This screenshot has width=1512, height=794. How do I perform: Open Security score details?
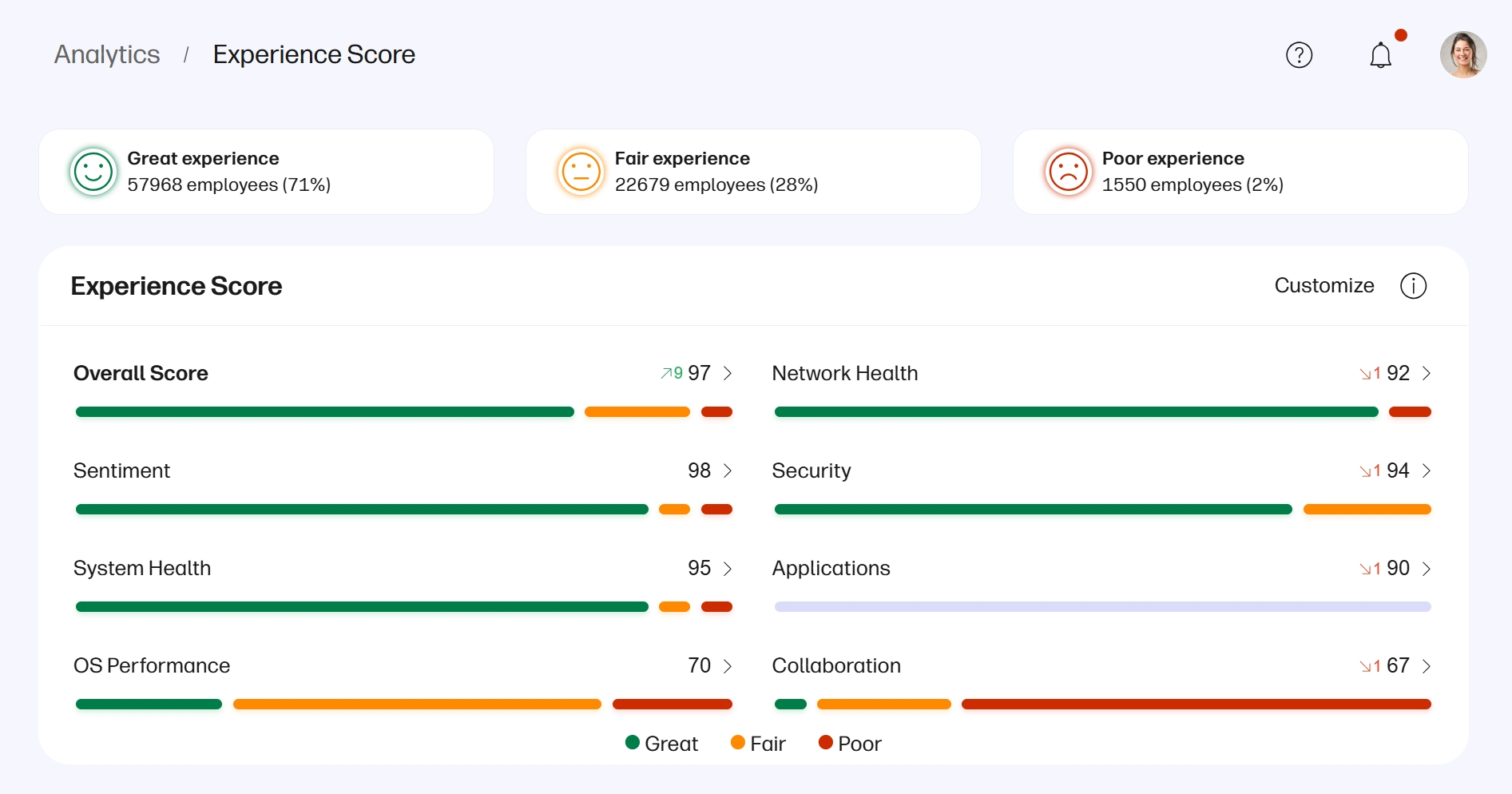point(1427,470)
